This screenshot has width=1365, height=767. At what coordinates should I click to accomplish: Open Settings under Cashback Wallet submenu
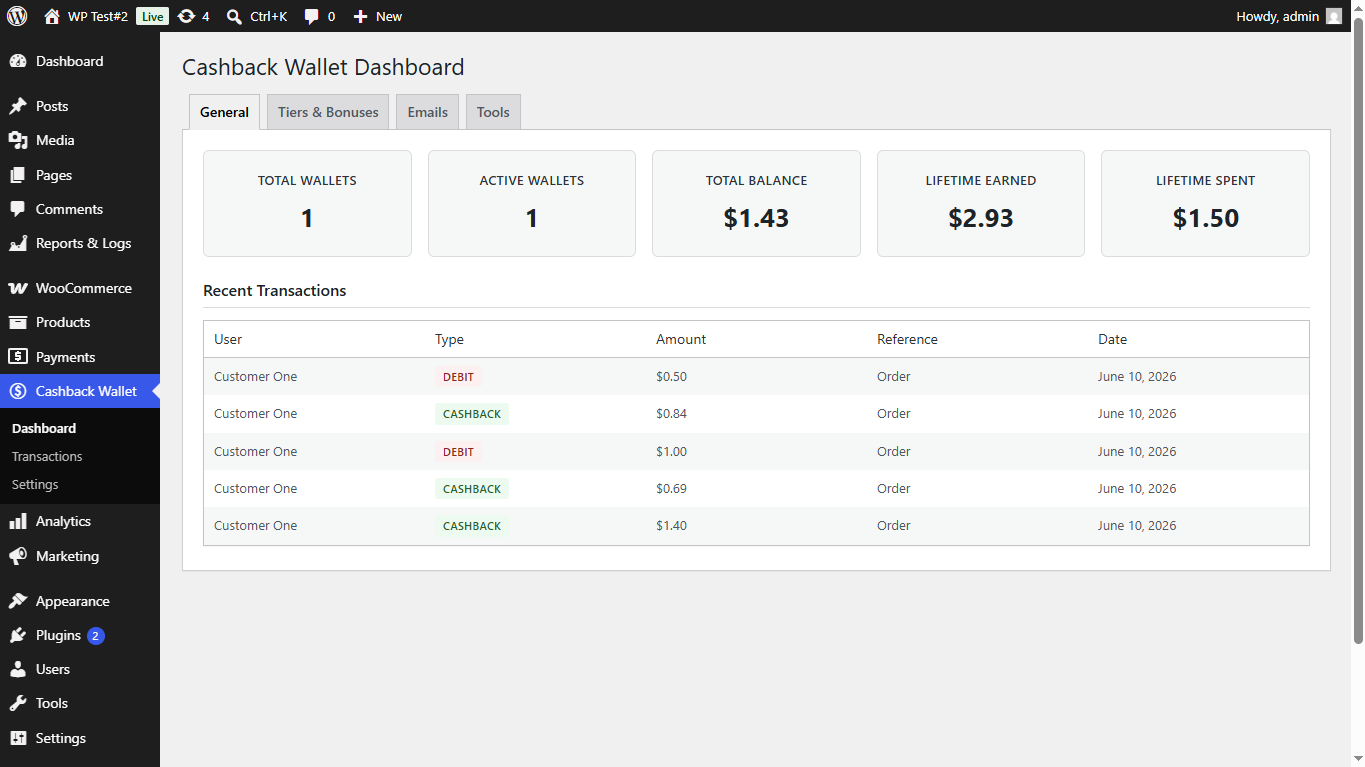[35, 484]
